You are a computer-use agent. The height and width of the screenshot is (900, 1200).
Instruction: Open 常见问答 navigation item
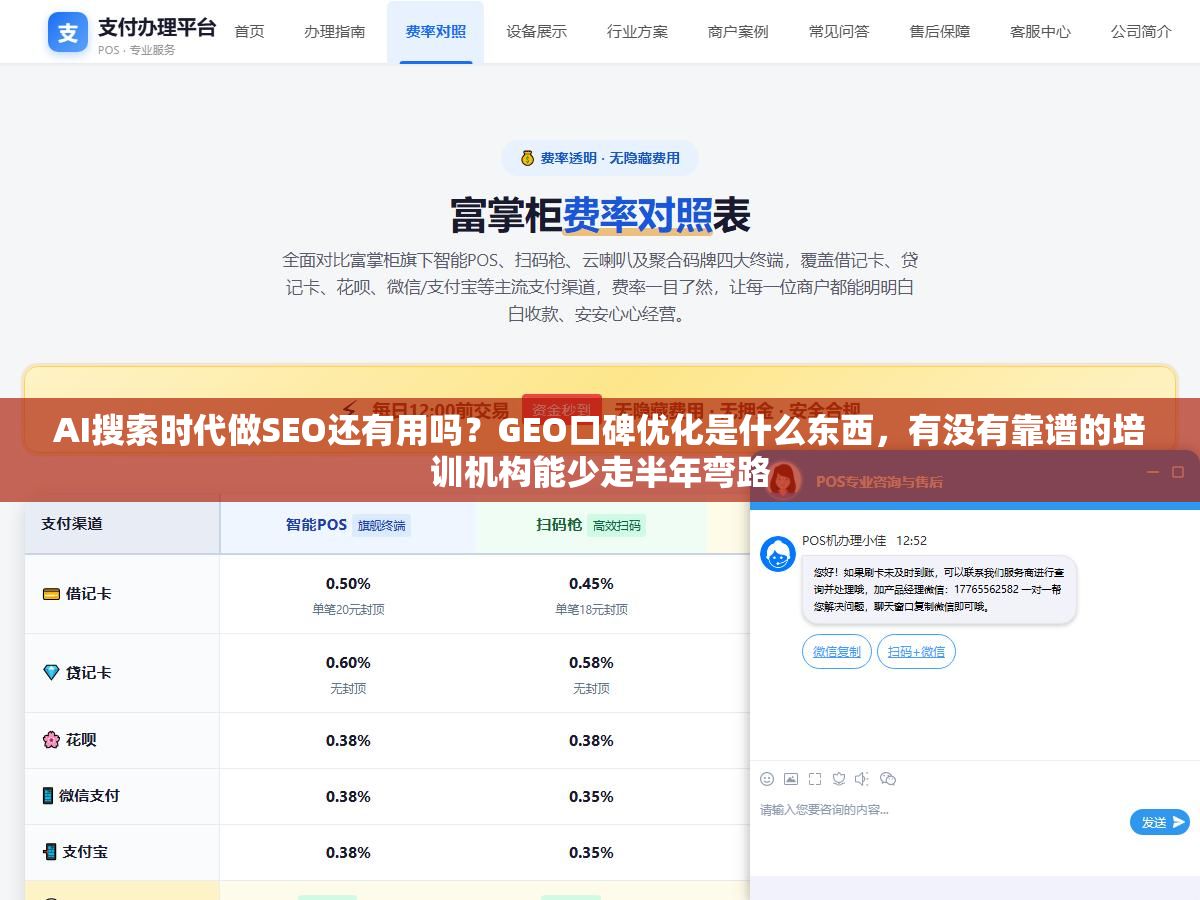coord(839,32)
